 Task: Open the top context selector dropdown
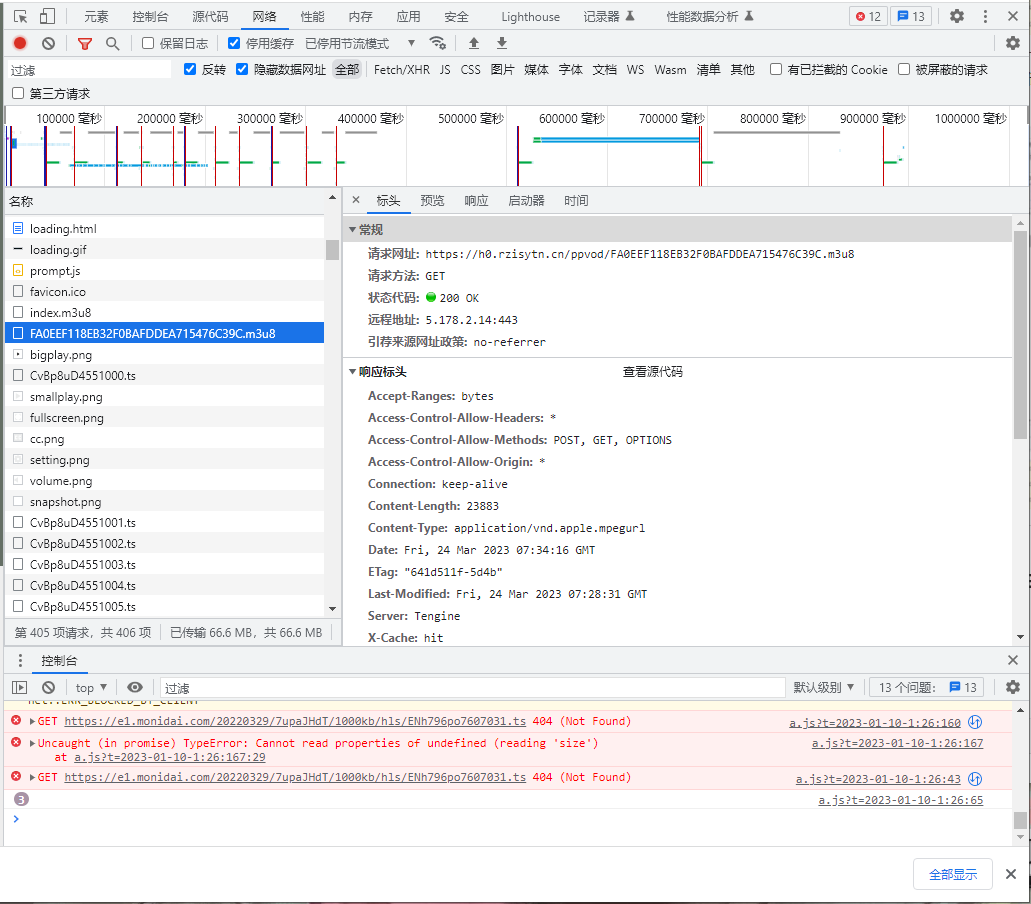(x=91, y=688)
